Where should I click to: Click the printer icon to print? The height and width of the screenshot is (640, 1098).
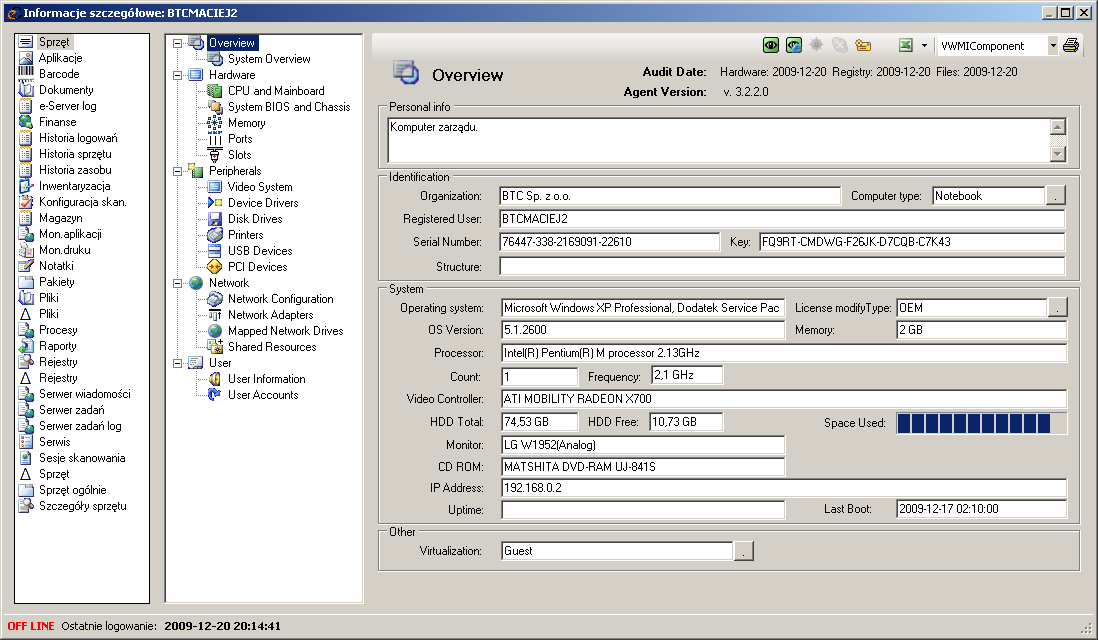tap(1071, 46)
